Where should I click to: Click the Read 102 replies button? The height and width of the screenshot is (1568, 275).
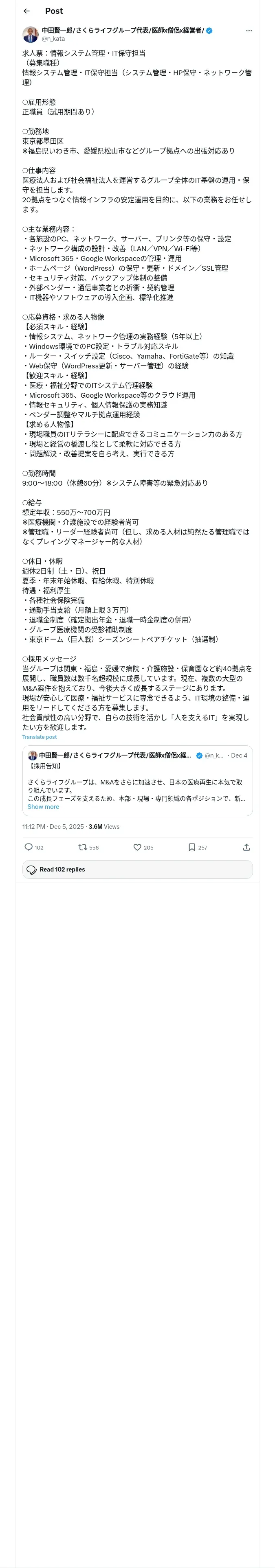[137, 869]
